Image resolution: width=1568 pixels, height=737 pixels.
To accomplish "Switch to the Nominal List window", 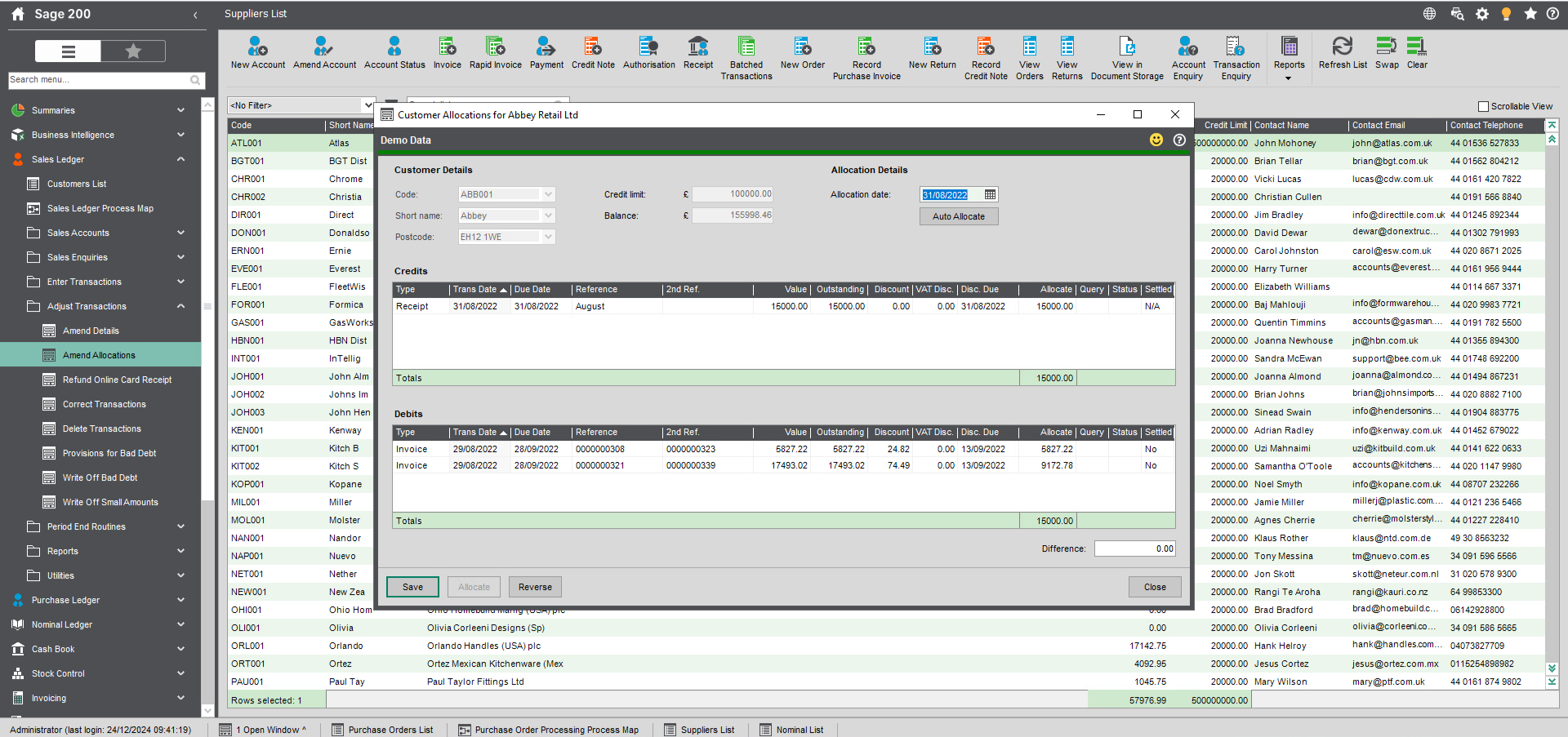I will click(x=791, y=729).
